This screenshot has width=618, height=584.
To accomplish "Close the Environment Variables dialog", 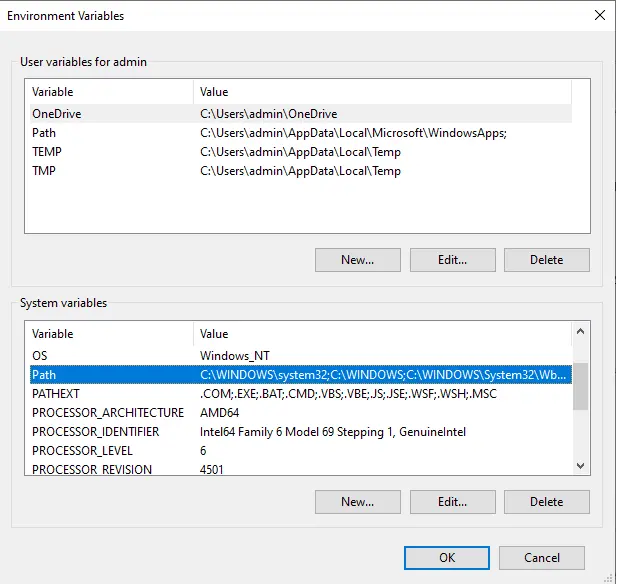I will point(599,16).
